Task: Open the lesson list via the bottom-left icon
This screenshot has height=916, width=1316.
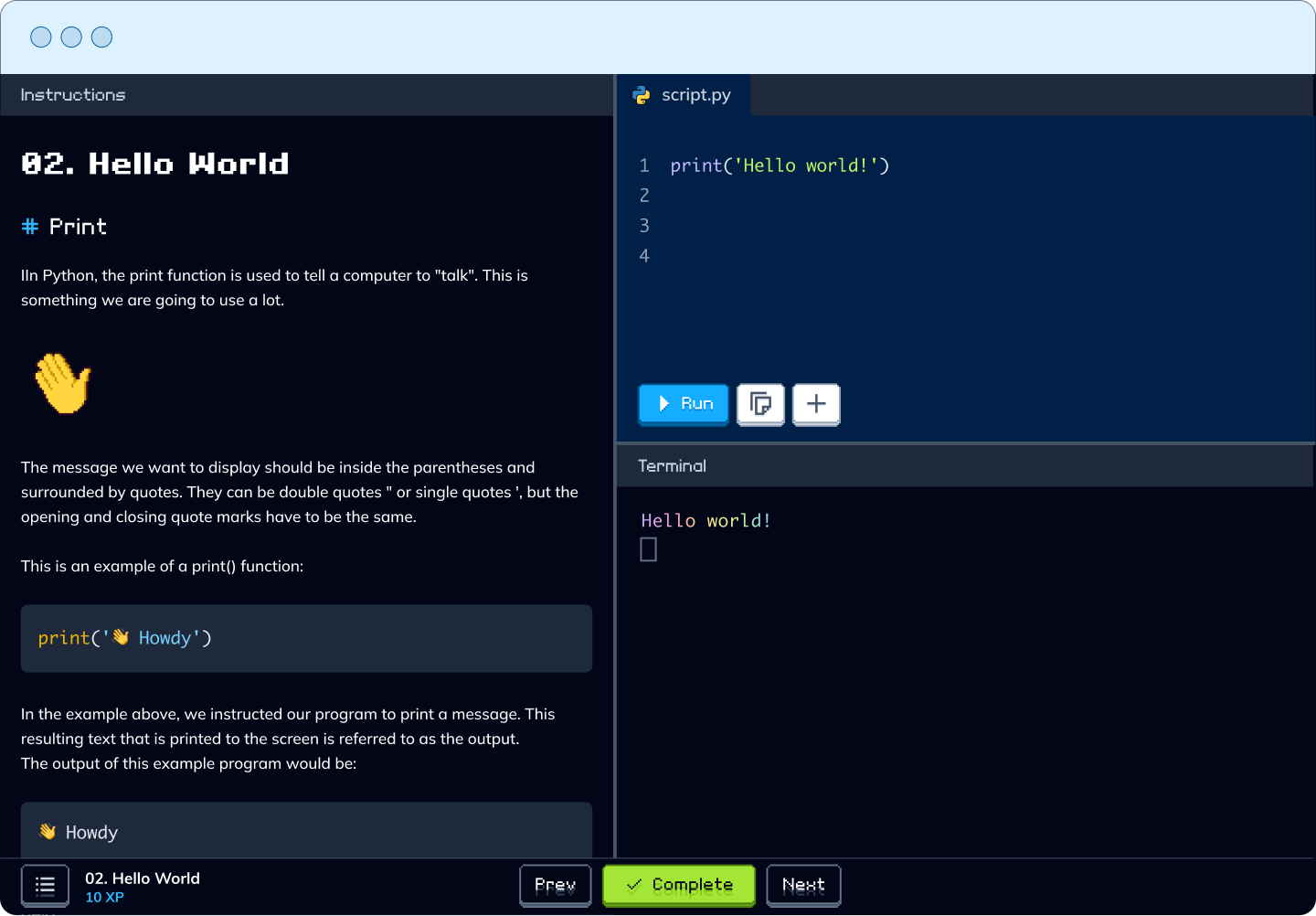Action: [45, 885]
